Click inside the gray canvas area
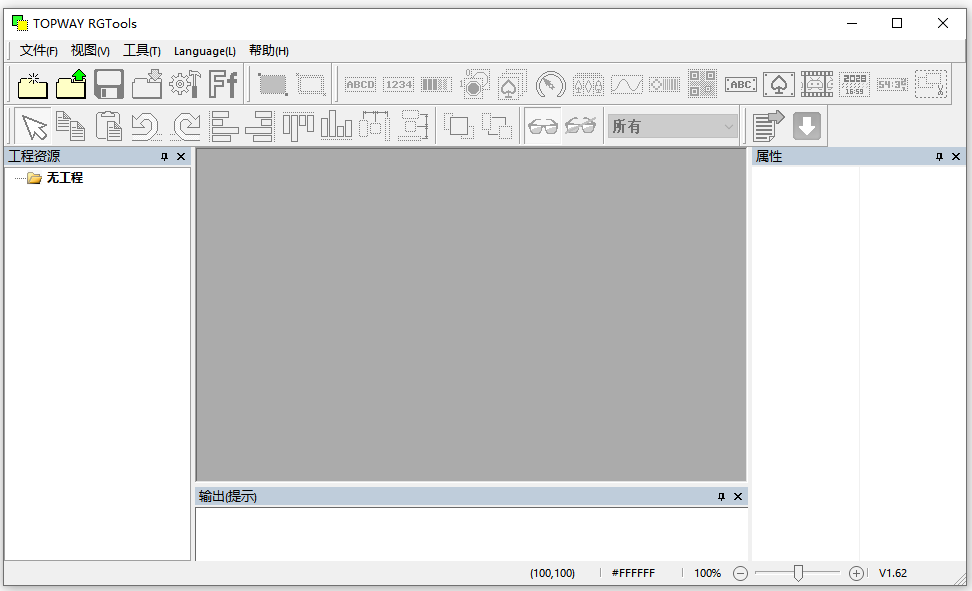Viewport: 972px width, 591px height. [471, 315]
